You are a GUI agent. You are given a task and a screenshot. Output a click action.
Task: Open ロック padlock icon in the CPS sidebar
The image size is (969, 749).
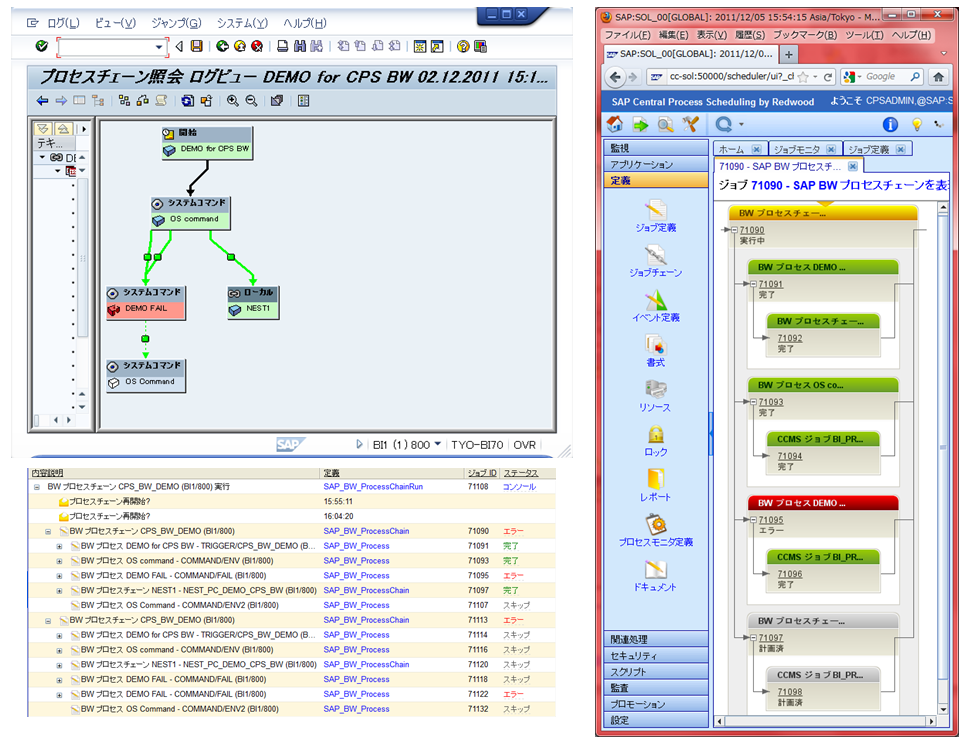656,435
